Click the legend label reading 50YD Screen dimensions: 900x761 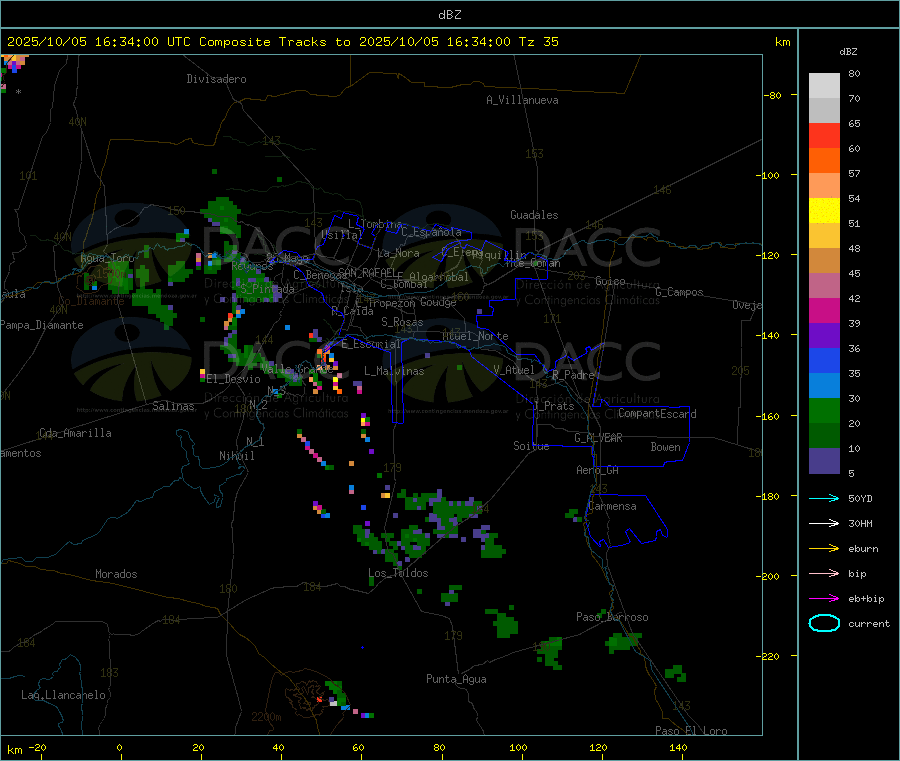pos(860,498)
